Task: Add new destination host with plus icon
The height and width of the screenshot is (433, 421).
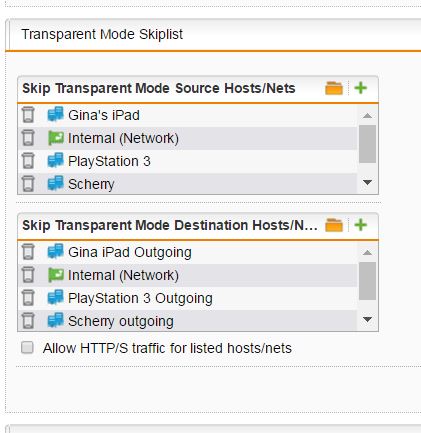Action: 361,225
